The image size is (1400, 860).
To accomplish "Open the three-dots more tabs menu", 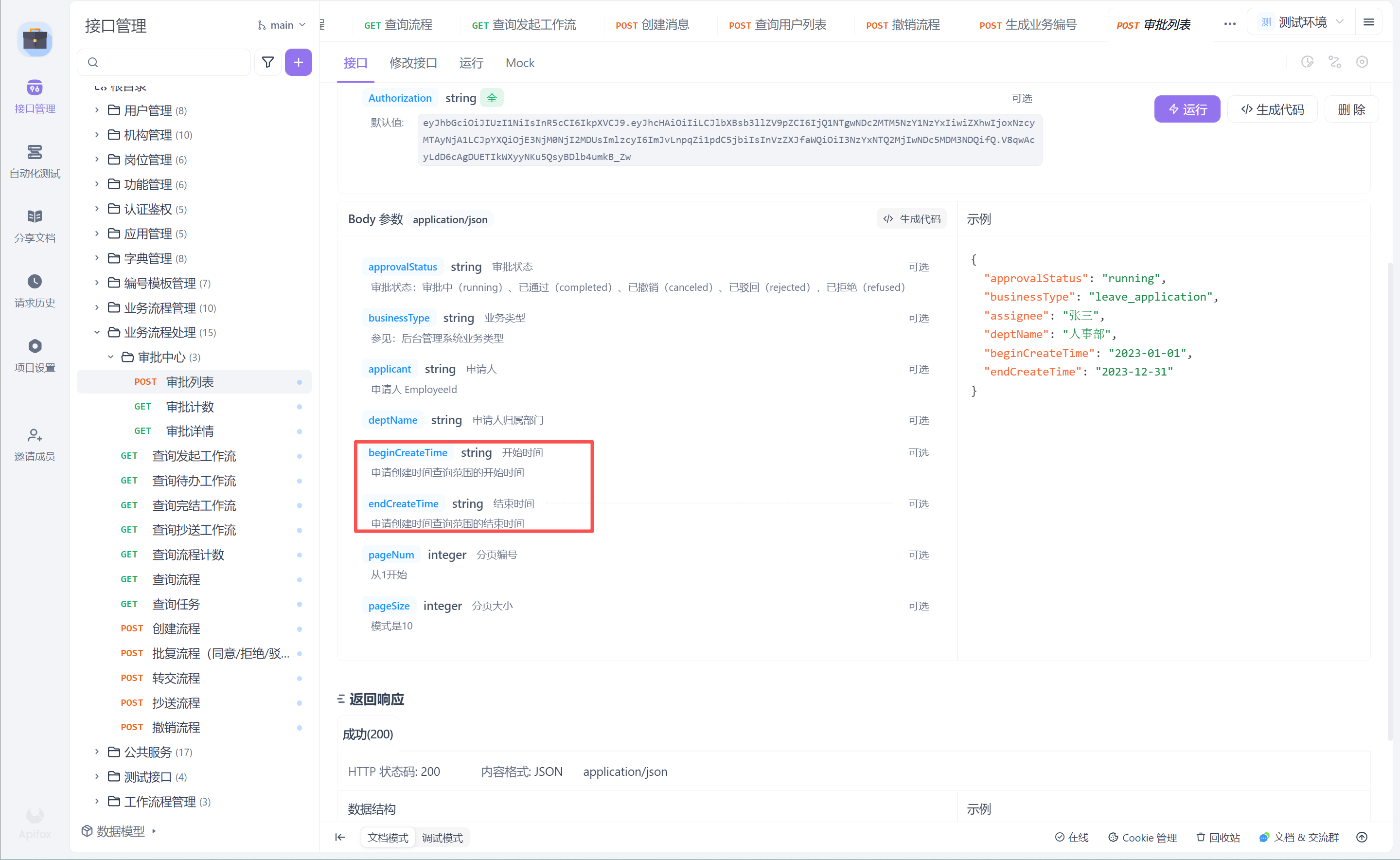I will [1229, 24].
